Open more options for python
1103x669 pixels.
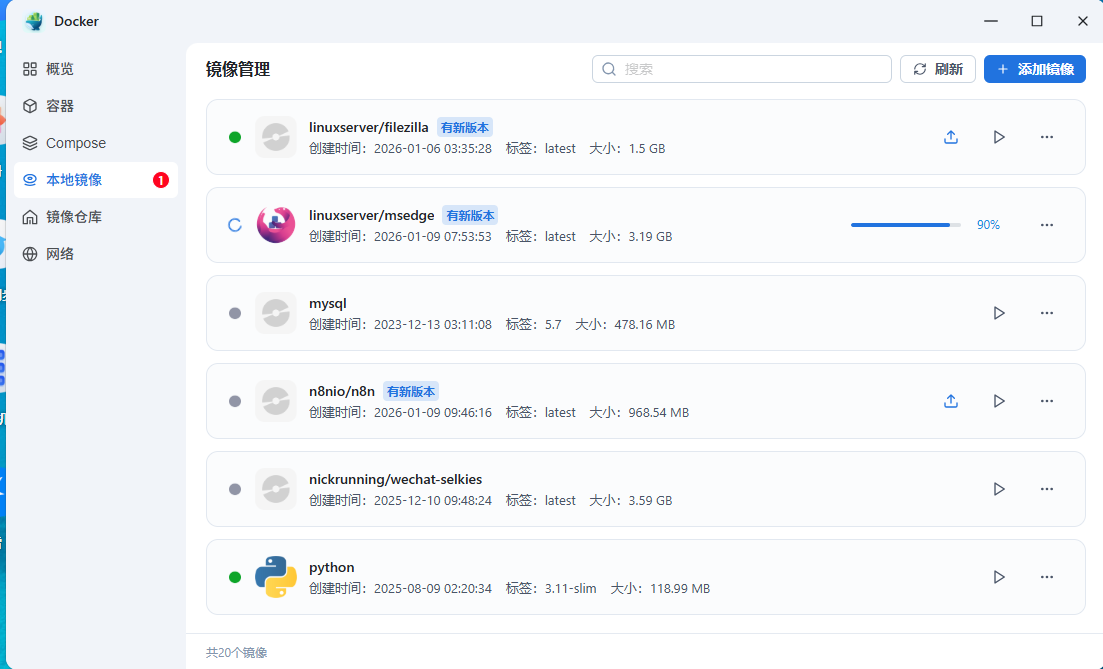1047,577
